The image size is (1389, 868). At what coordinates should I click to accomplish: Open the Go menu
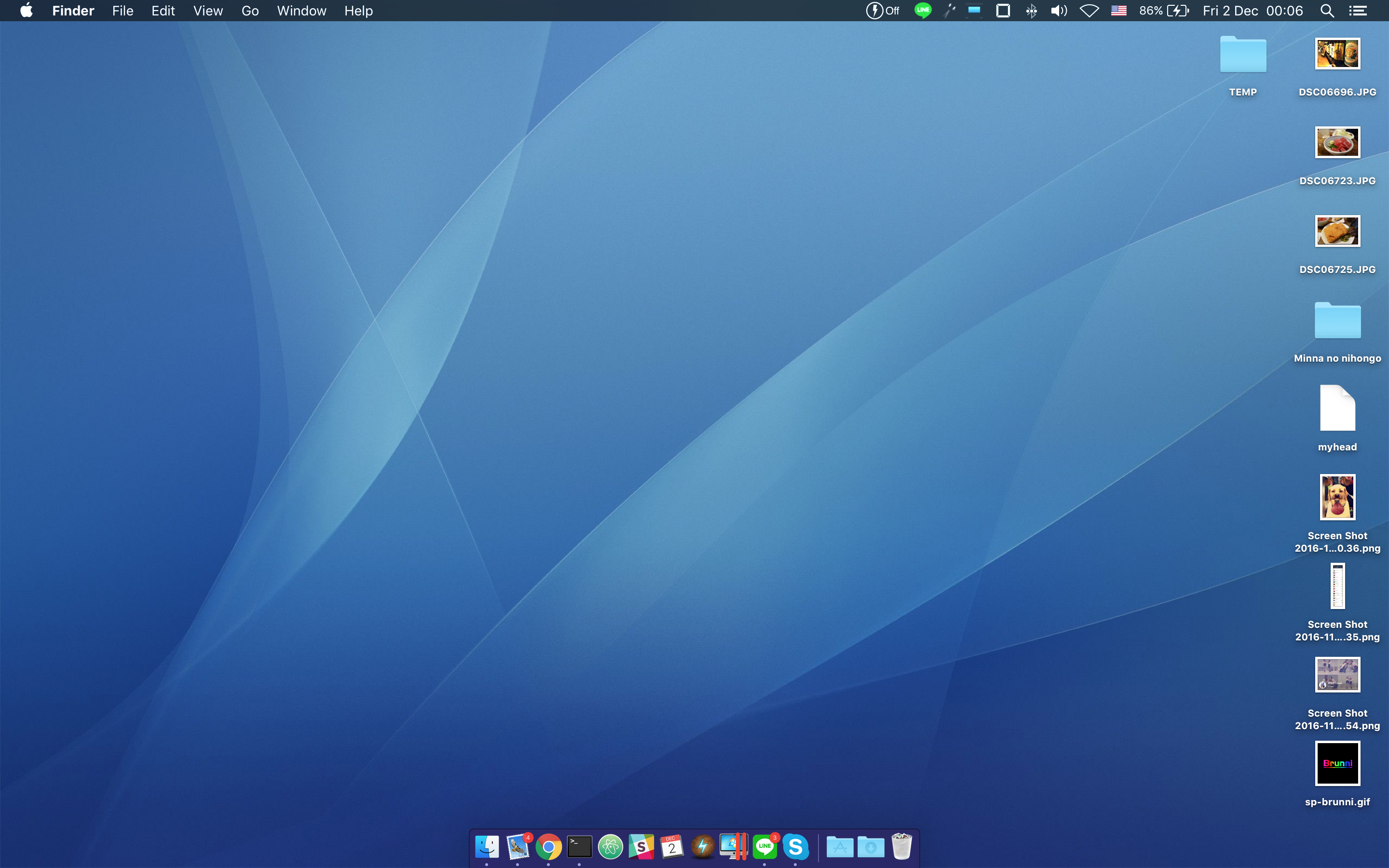250,11
